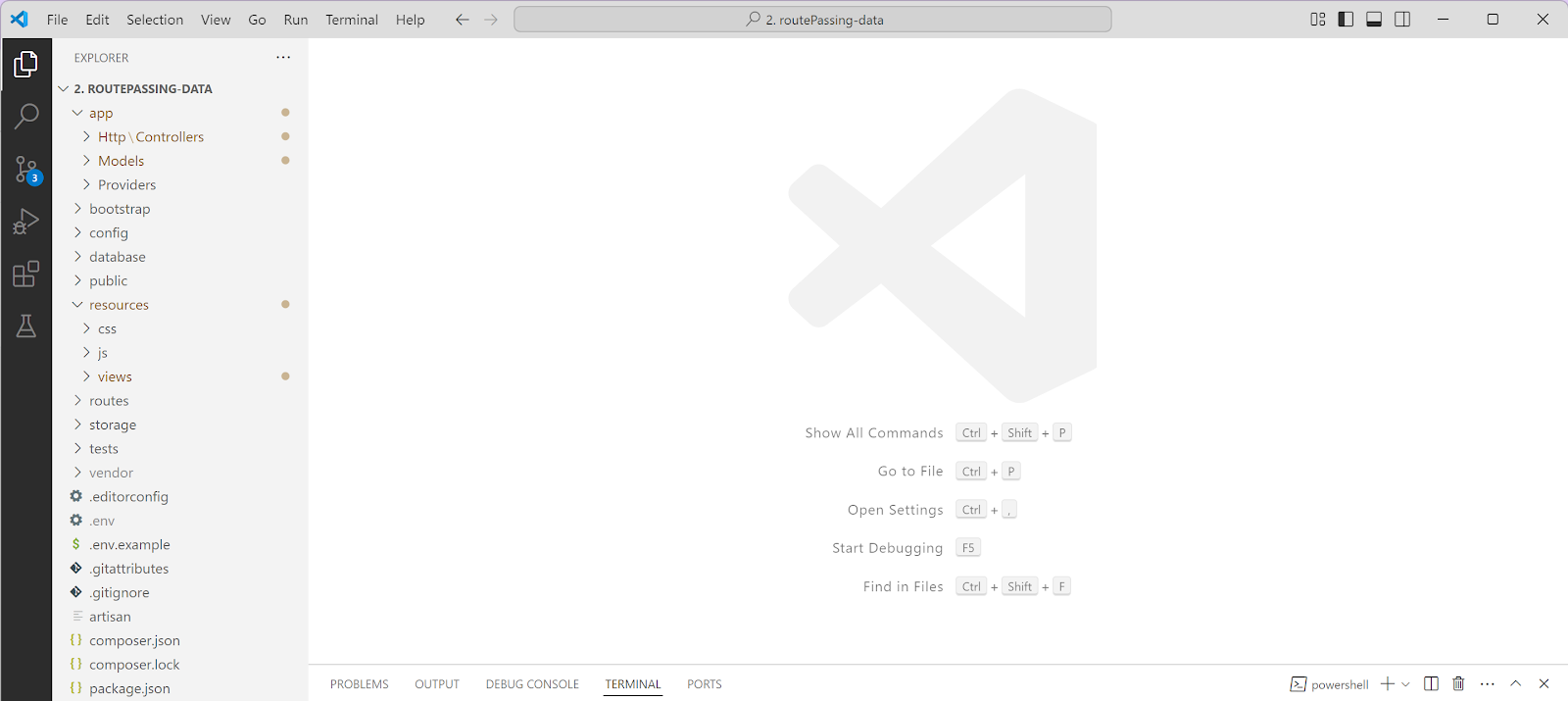Open the View menu
This screenshot has height=701, width=1568.
point(216,20)
